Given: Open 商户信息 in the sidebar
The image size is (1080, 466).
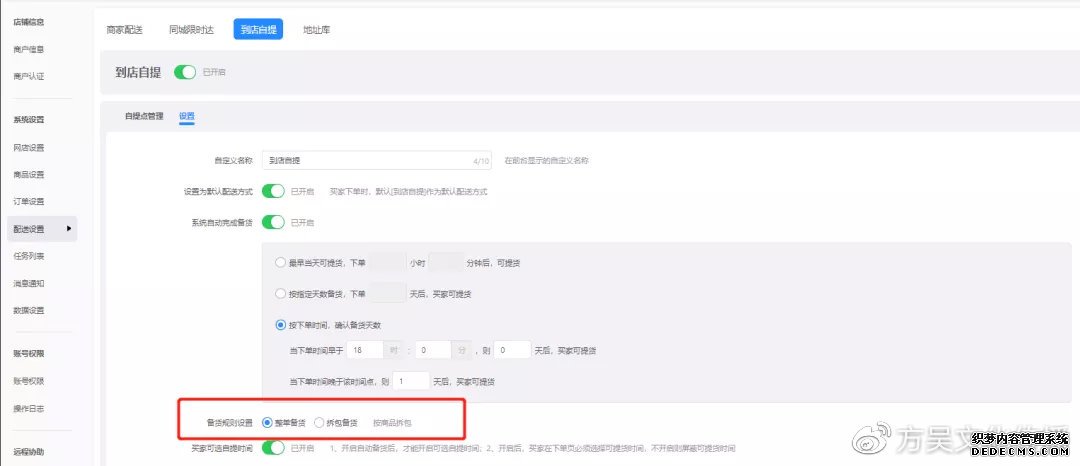Looking at the screenshot, I should [x=29, y=49].
